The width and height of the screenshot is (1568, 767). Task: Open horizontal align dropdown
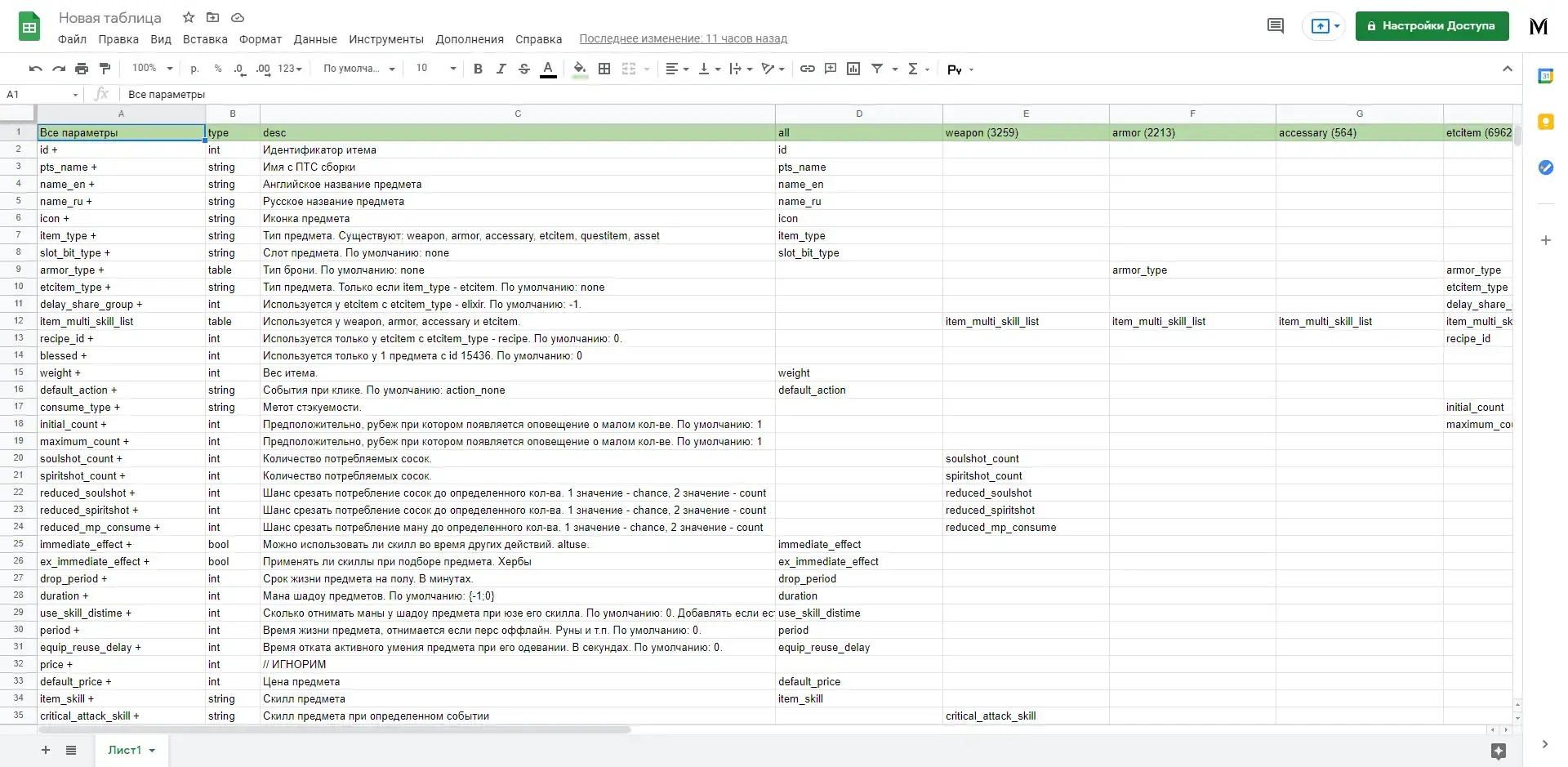[x=677, y=69]
